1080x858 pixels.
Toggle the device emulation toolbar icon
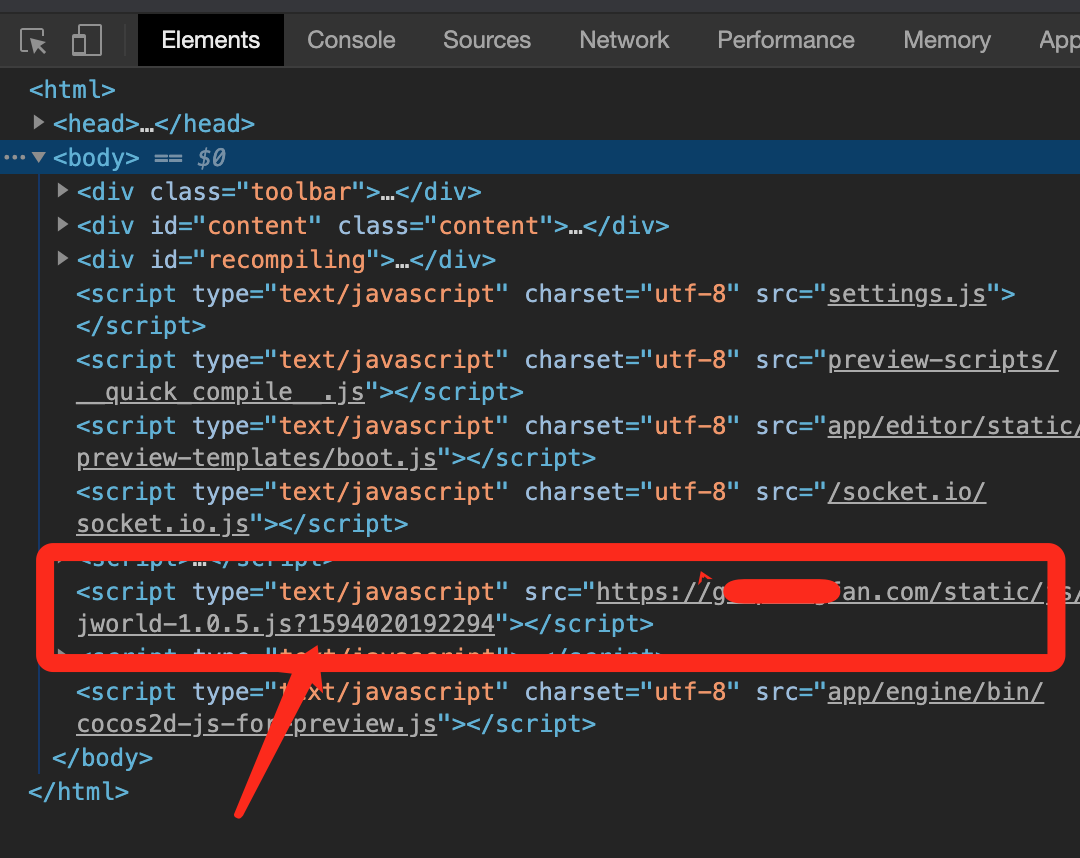pos(87,40)
